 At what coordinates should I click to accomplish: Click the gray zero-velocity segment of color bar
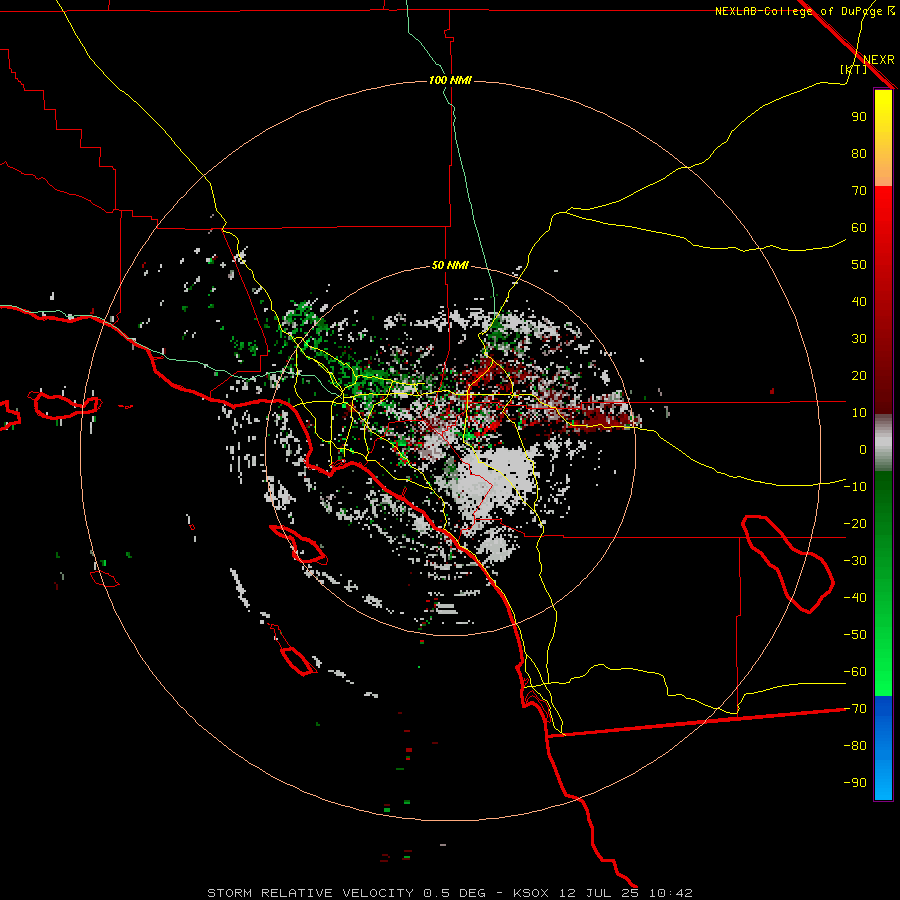coord(883,443)
